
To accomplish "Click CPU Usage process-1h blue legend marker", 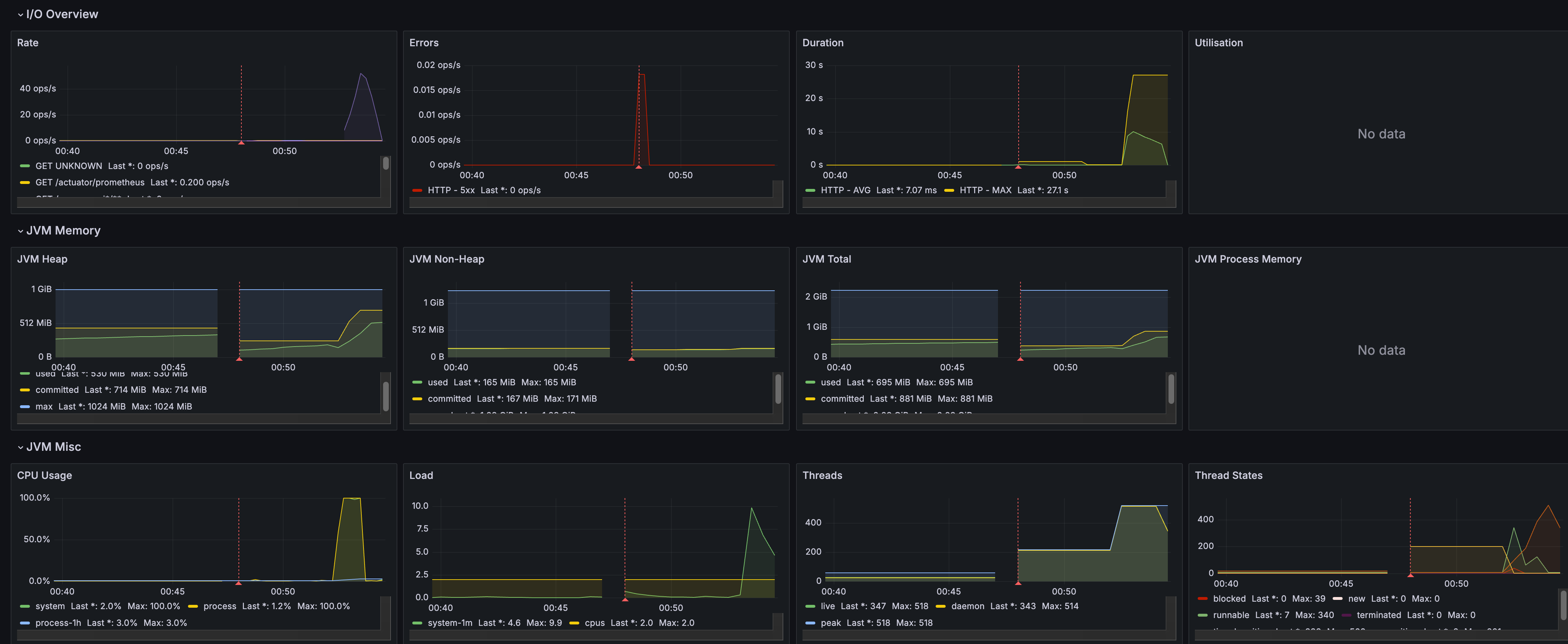I will coord(25,623).
